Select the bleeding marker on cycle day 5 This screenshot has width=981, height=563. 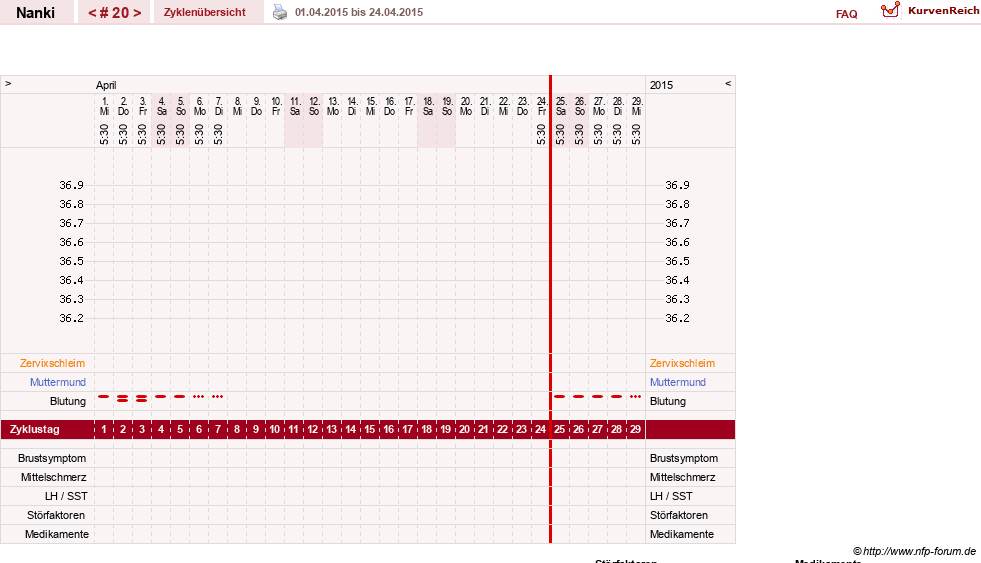(x=180, y=396)
